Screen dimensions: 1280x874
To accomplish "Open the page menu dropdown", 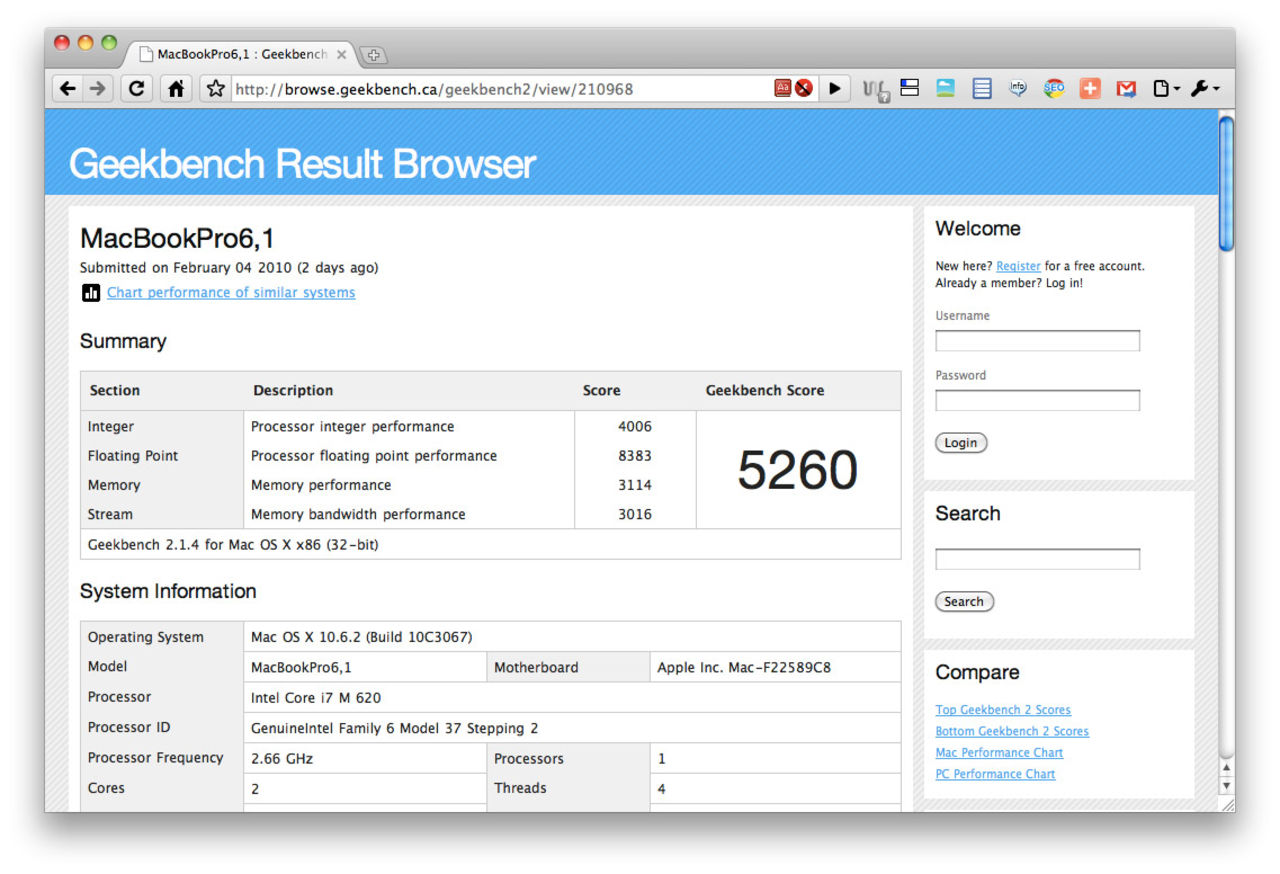I will (1166, 89).
